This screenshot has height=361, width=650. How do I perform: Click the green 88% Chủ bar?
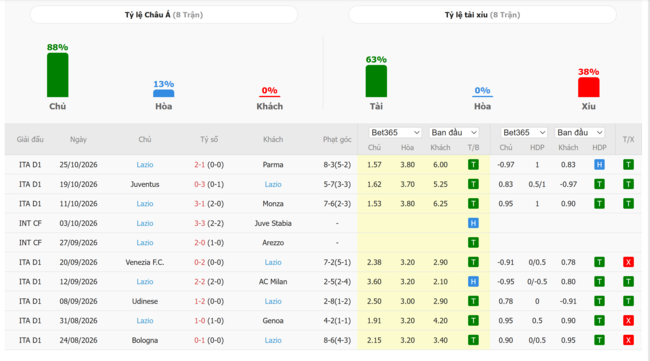click(x=58, y=75)
